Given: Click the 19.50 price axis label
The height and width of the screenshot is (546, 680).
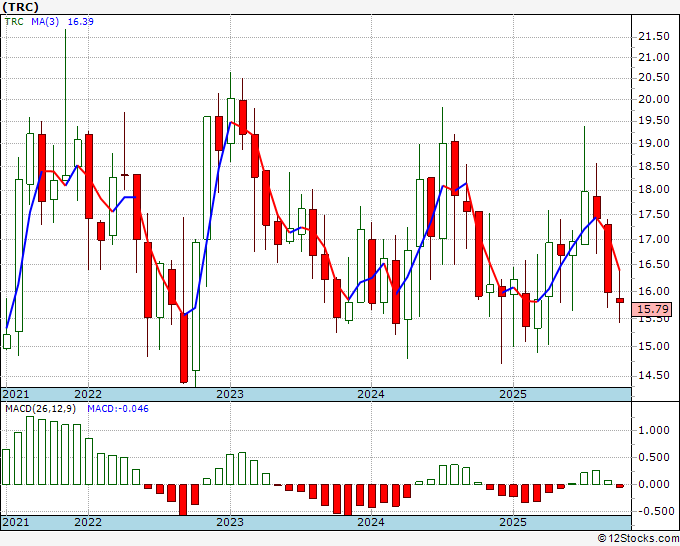Looking at the screenshot, I should [654, 121].
